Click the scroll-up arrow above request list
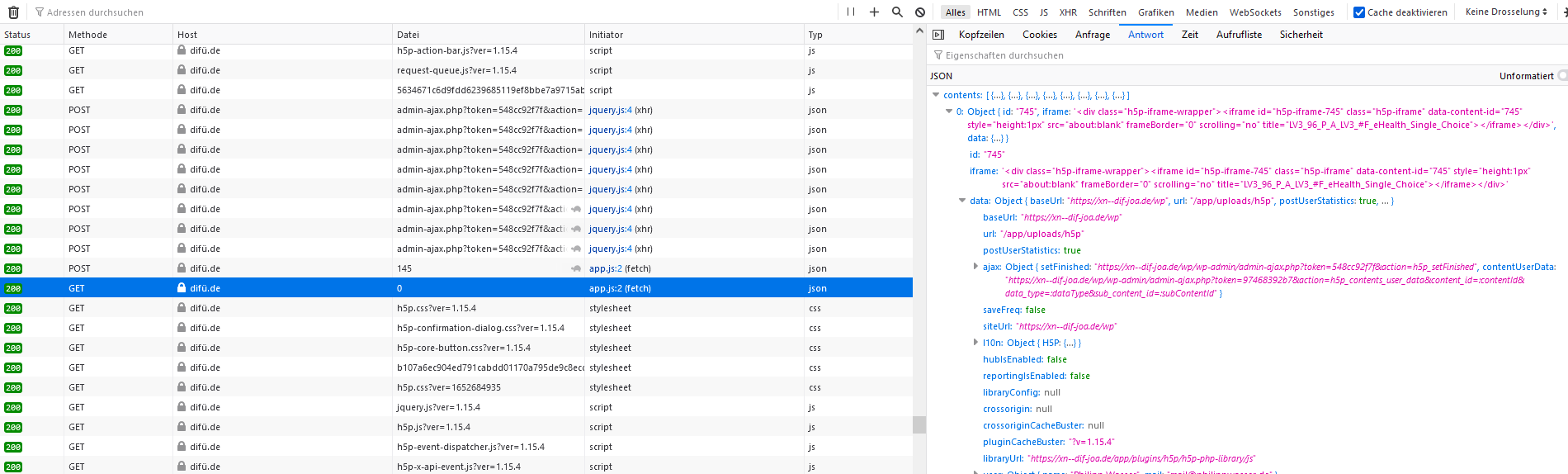Image resolution: width=1568 pixels, height=474 pixels. click(x=919, y=31)
